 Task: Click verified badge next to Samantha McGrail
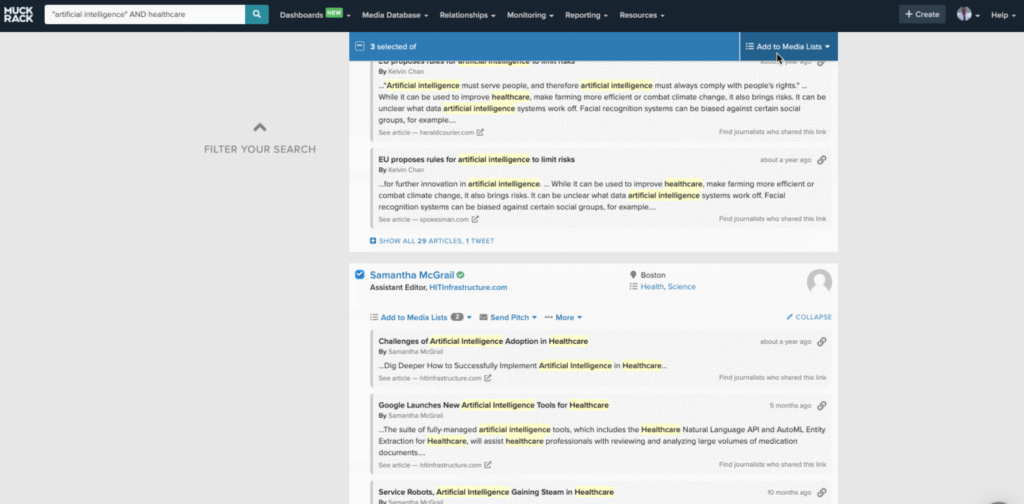point(460,276)
